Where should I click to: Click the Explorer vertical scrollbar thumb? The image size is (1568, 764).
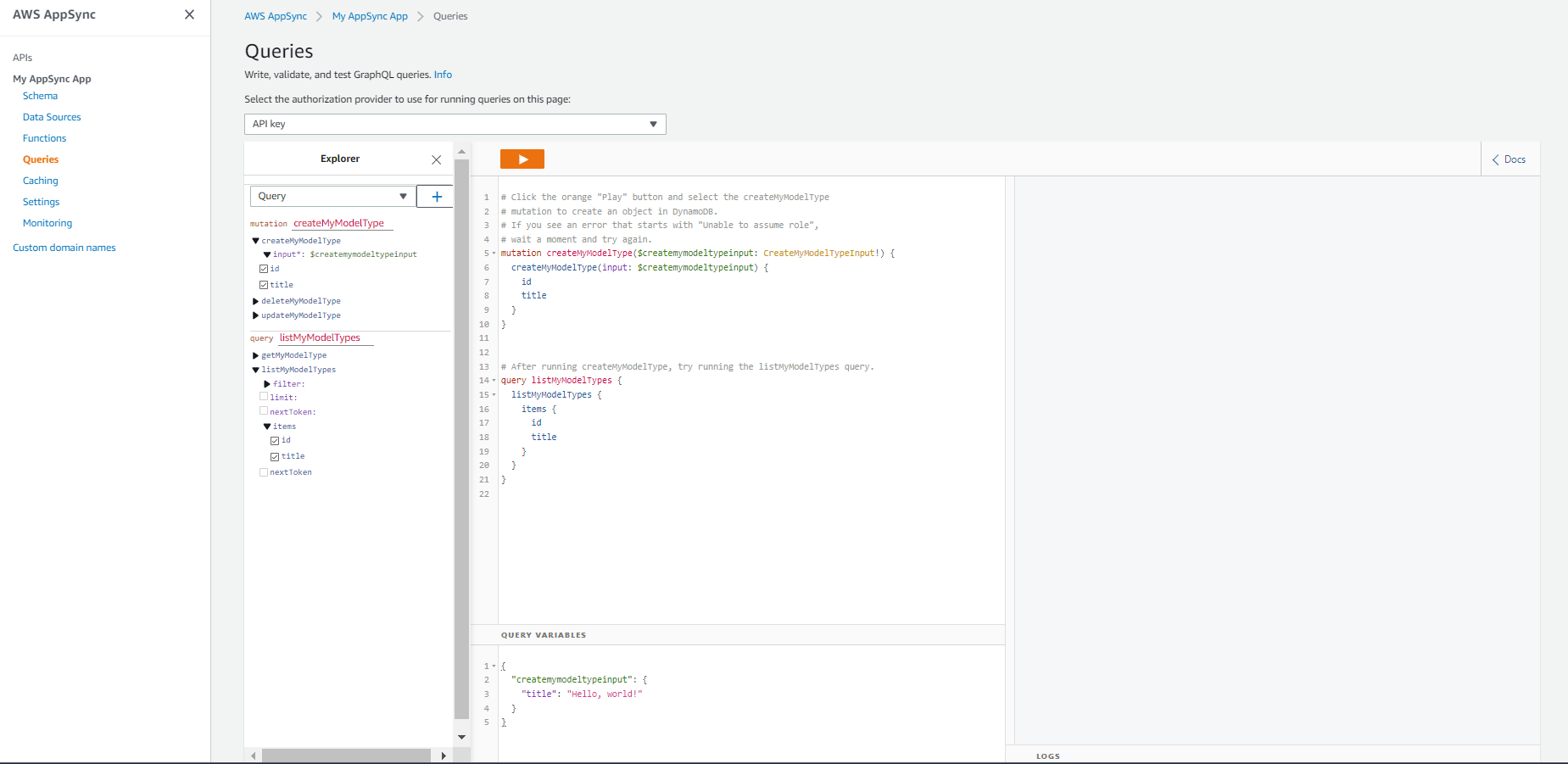(461, 439)
